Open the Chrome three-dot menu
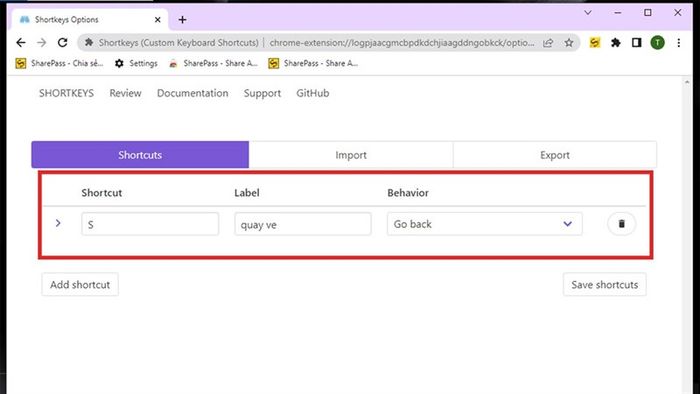 (x=679, y=42)
